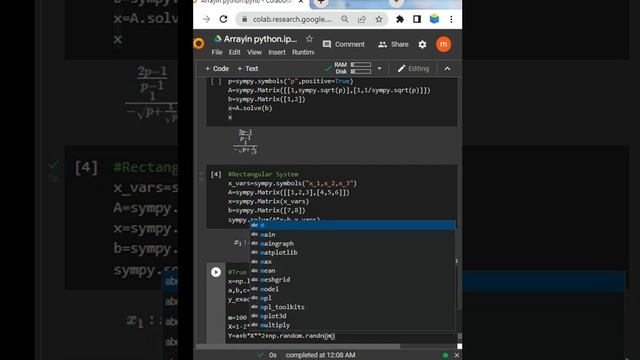
Task: Add a new code cell with + Code
Action: [x=217, y=69]
